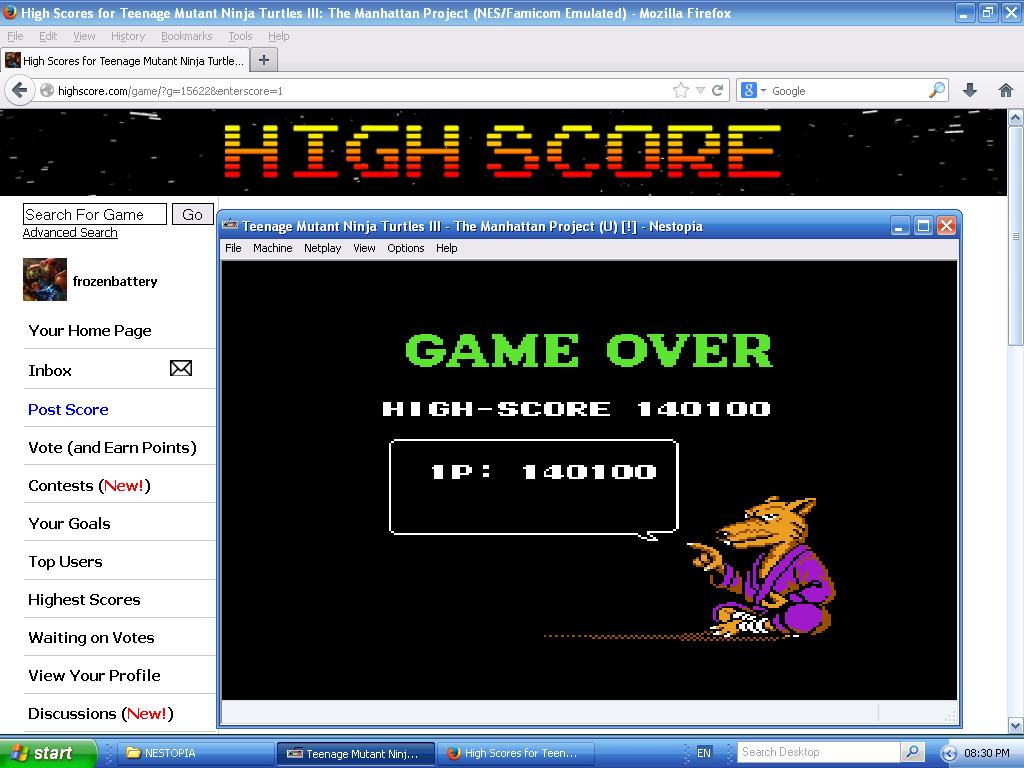This screenshot has width=1024, height=768.
Task: Open Nestopia File menu
Action: (233, 248)
